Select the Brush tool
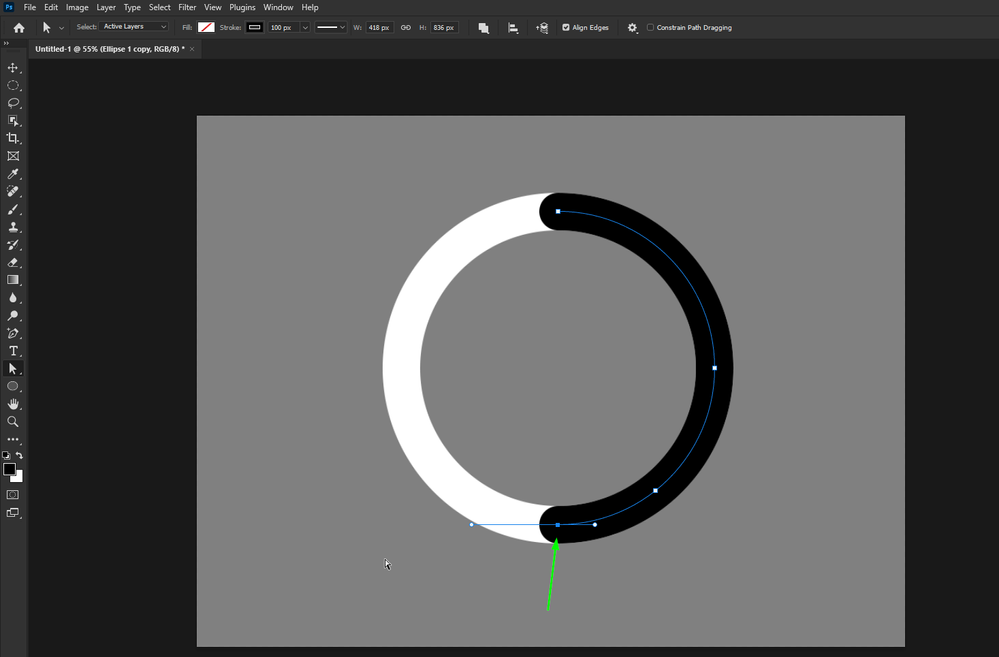Screen dimensions: 999x657 coord(13,209)
